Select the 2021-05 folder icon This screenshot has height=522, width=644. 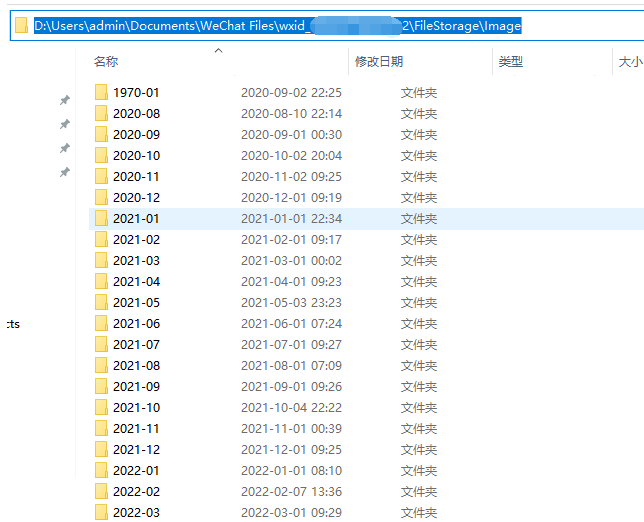(101, 302)
